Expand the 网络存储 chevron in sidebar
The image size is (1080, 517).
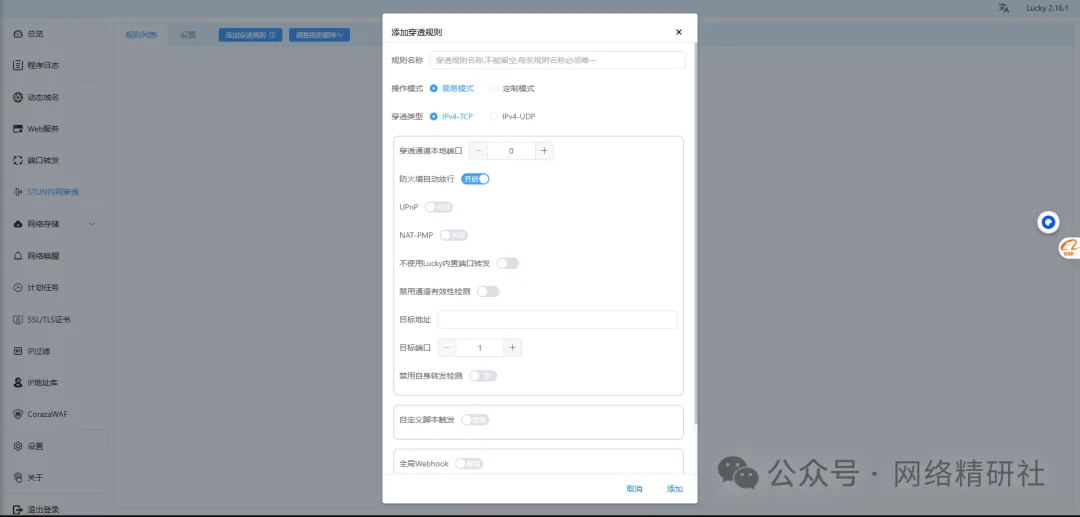92,224
